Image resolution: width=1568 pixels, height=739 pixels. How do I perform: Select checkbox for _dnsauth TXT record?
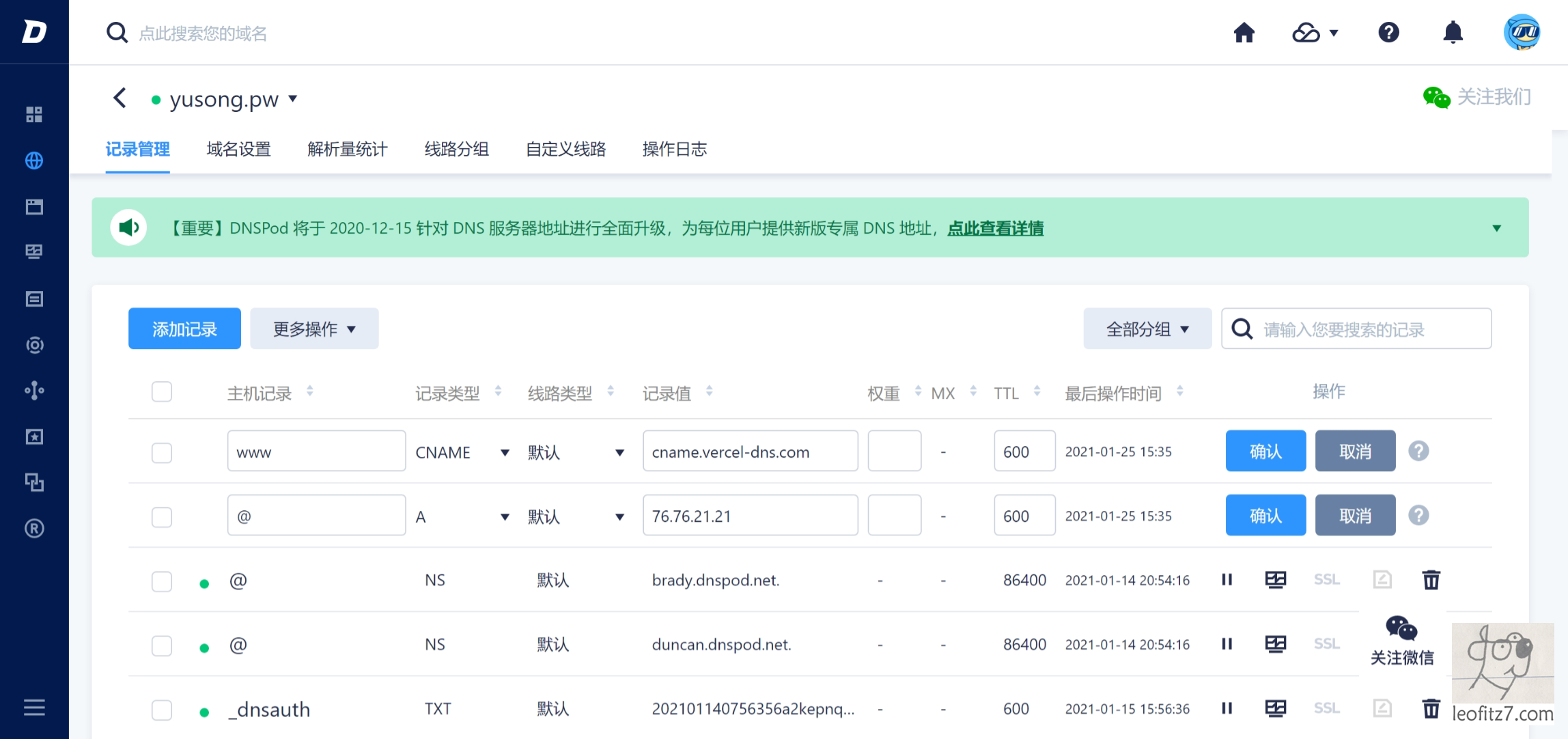162,710
